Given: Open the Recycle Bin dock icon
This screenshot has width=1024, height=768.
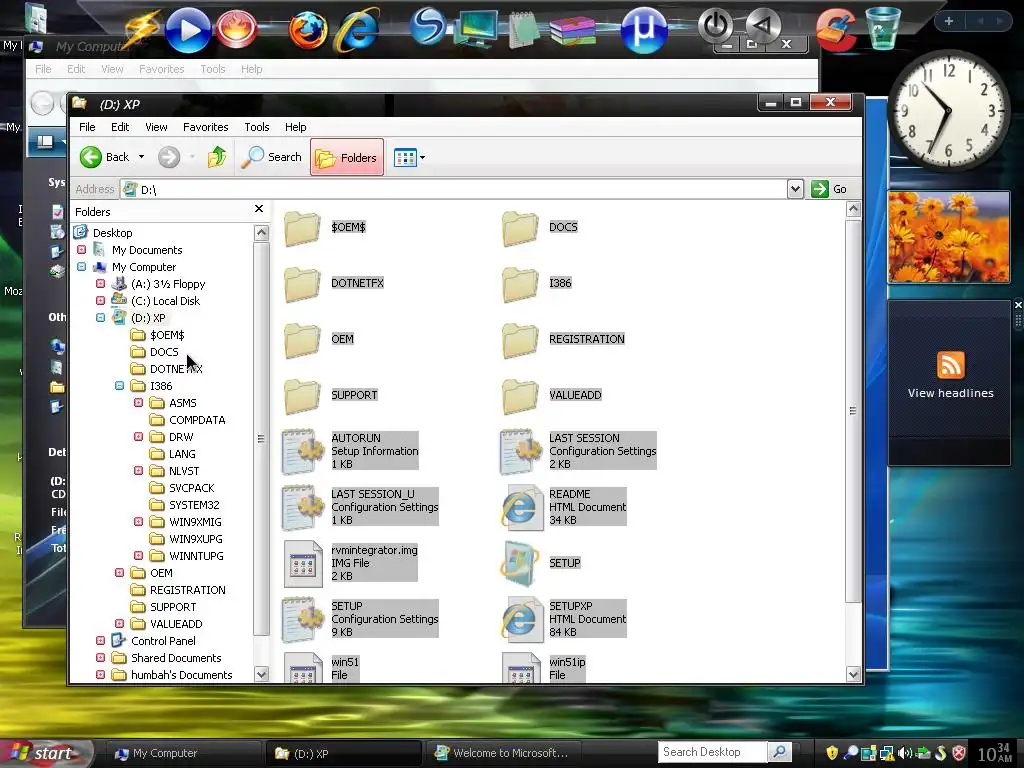Looking at the screenshot, I should tap(883, 29).
